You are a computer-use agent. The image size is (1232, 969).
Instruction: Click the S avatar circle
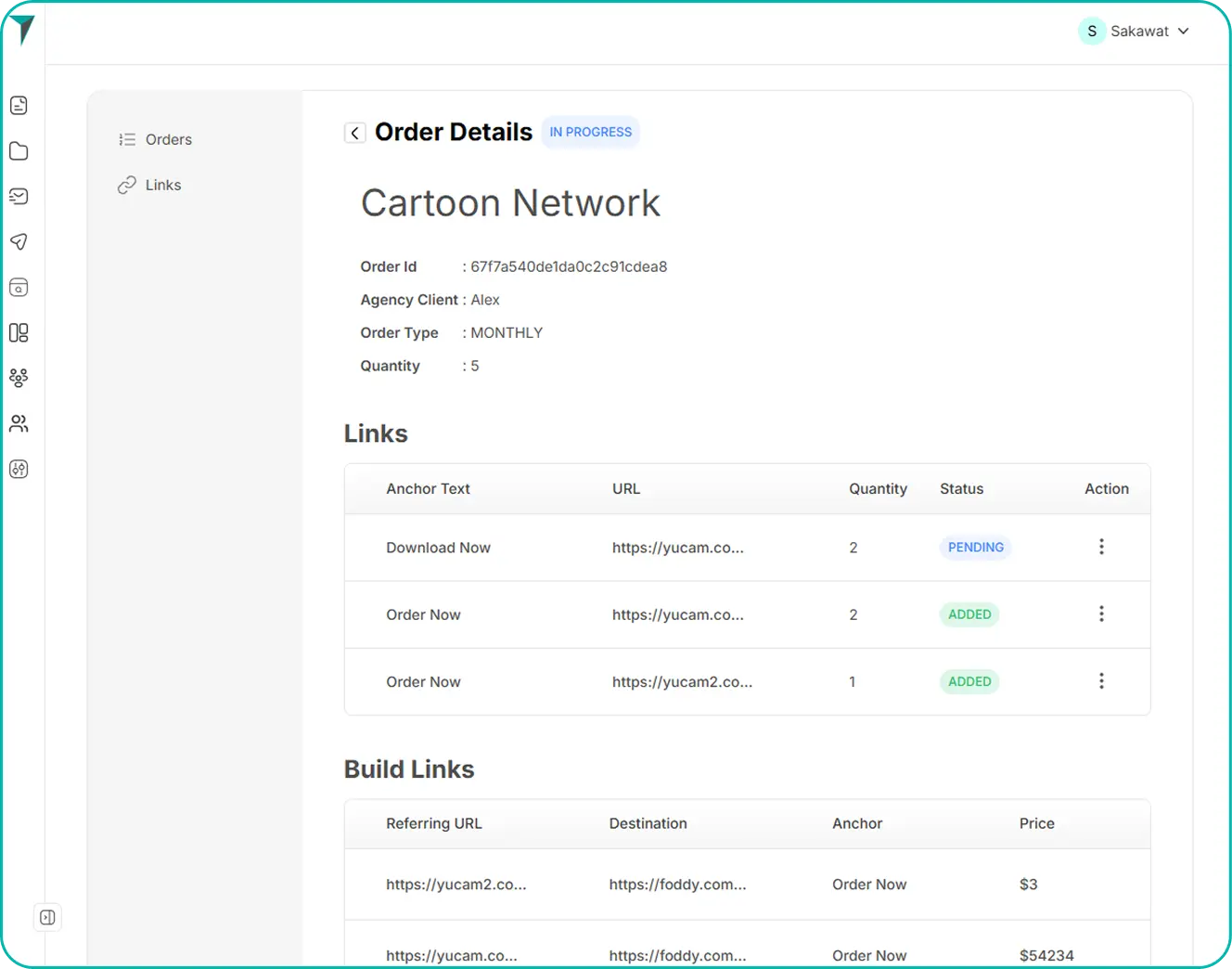1092,31
